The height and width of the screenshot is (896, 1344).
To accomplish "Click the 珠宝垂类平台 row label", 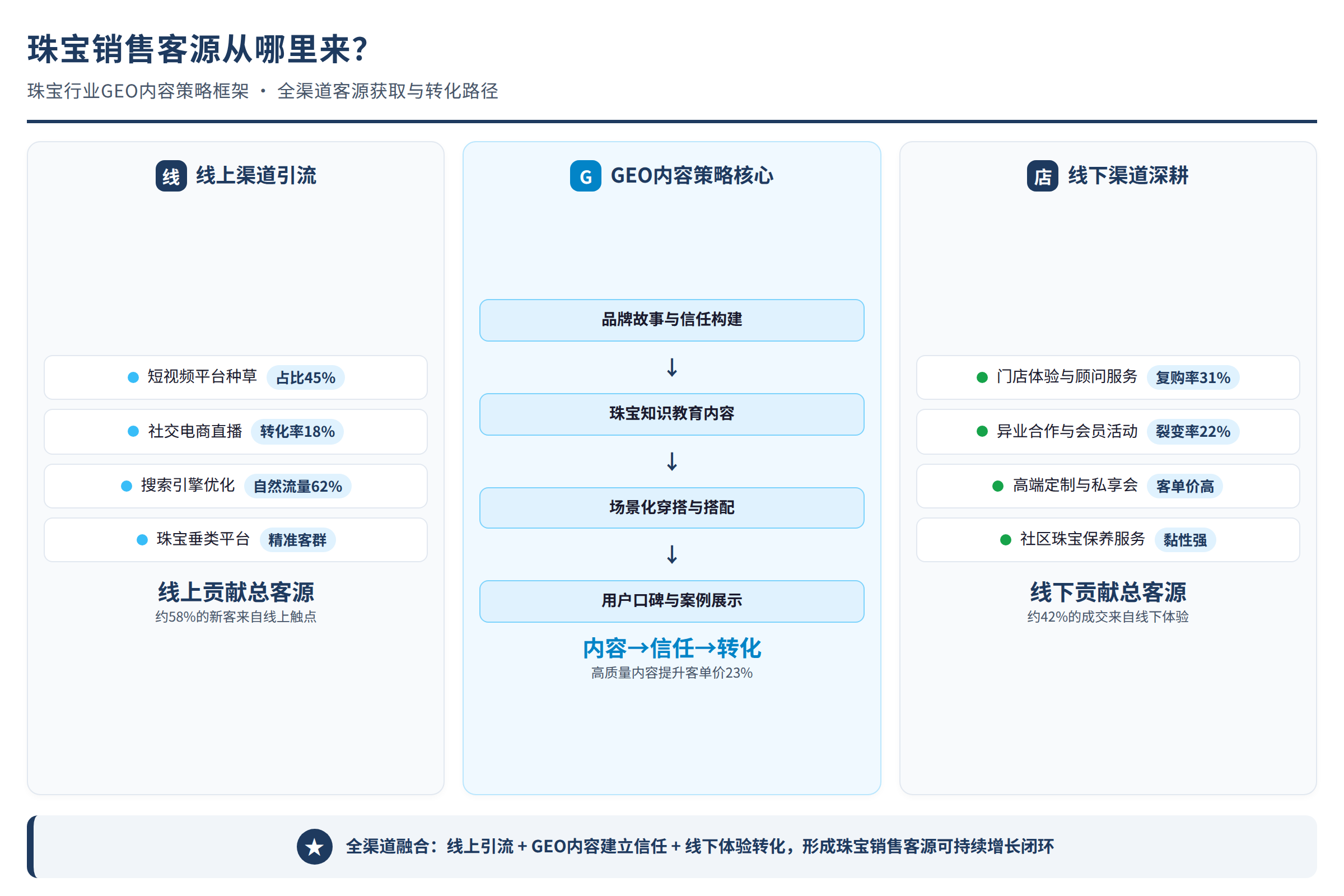I will click(203, 539).
